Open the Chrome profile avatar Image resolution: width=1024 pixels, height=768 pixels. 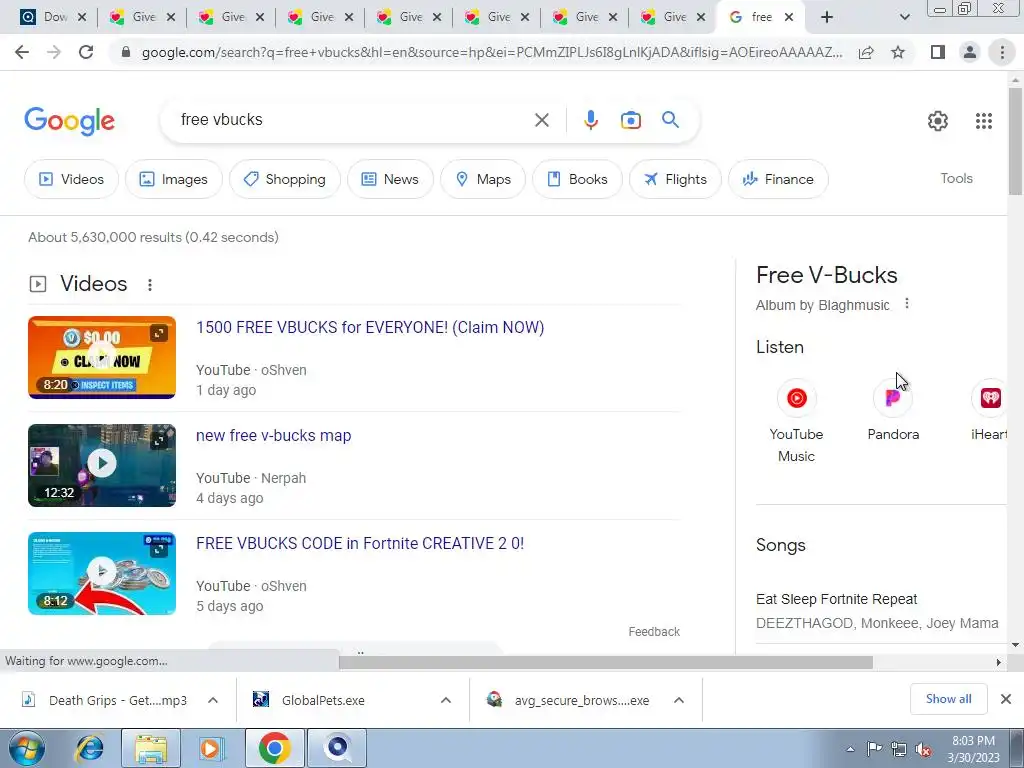click(x=970, y=52)
